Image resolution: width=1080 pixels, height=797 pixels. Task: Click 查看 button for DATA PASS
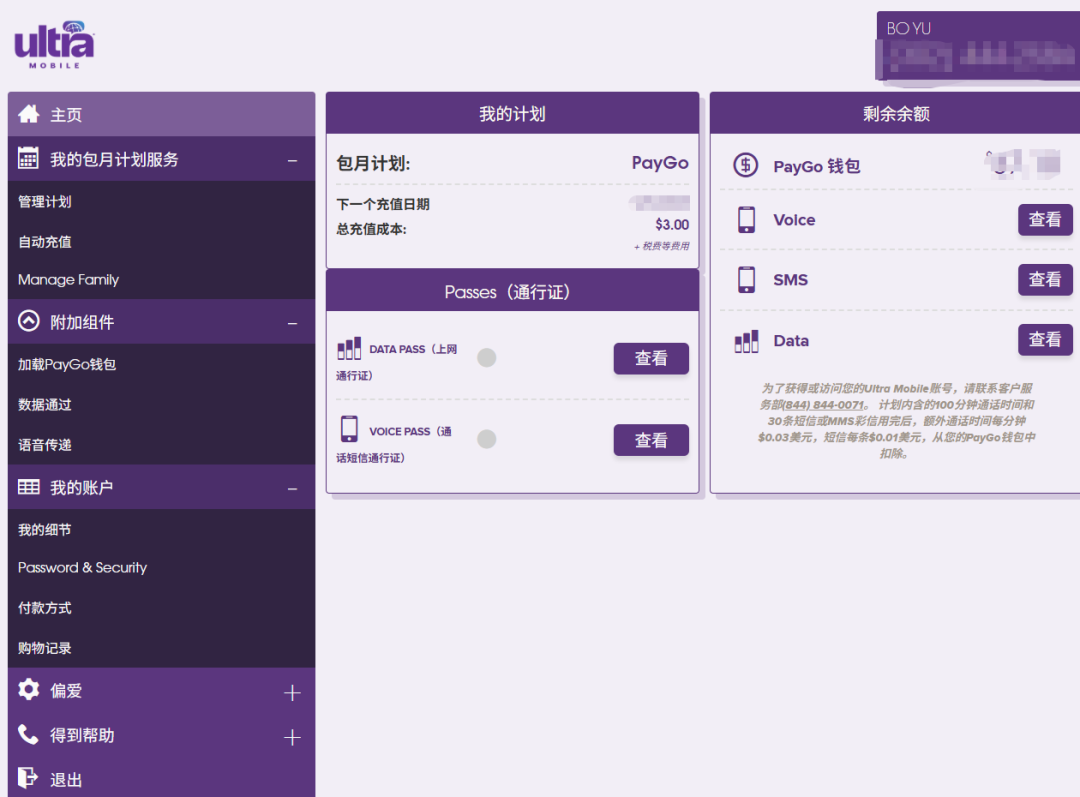[x=651, y=358]
